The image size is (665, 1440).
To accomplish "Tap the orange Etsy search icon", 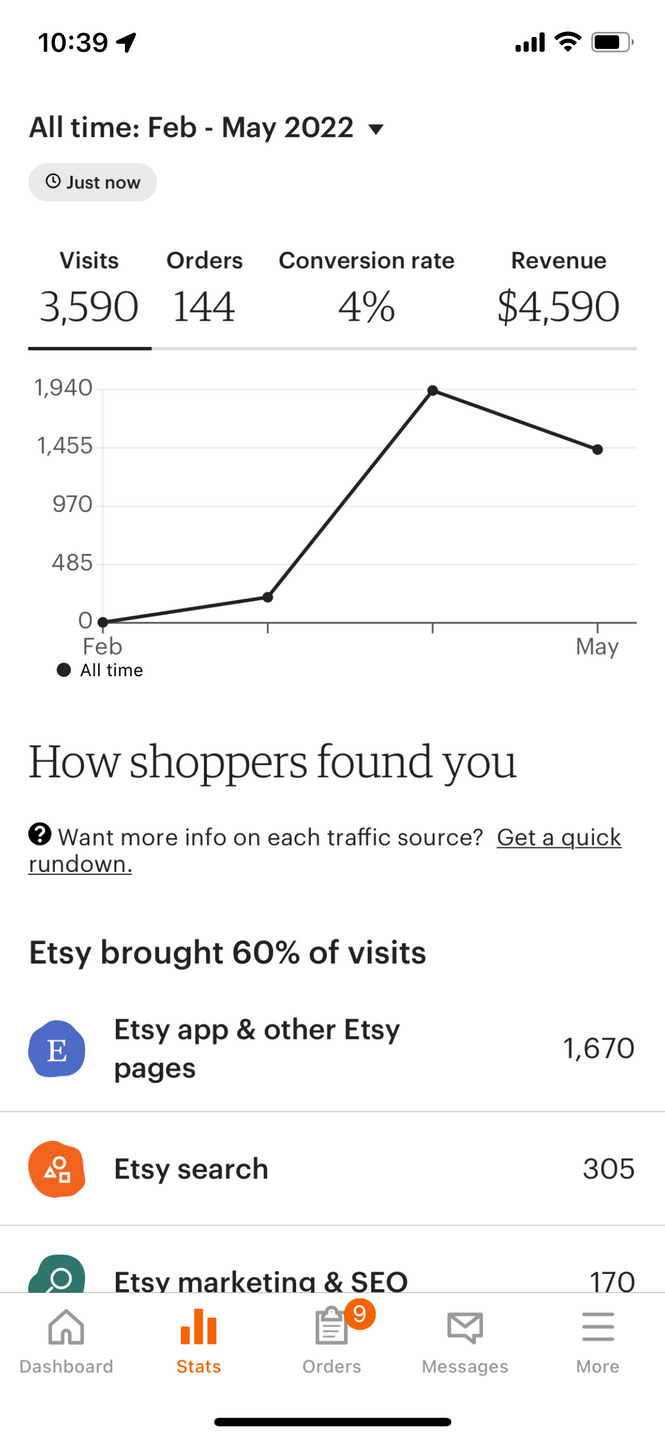I will [57, 1169].
